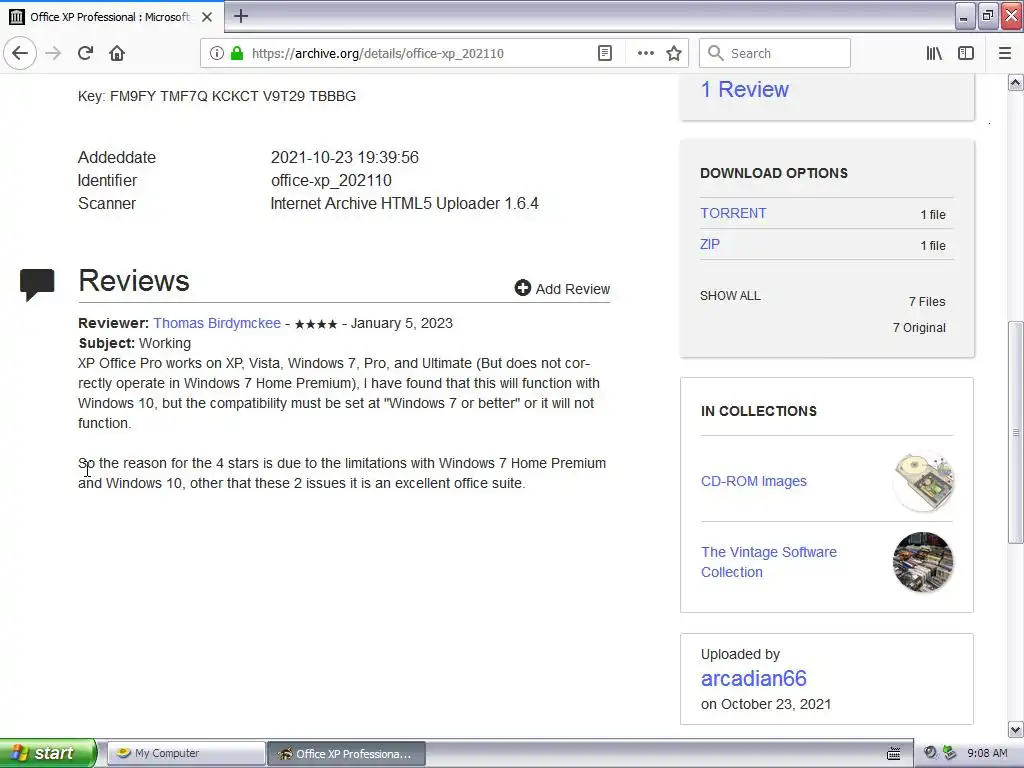Open the CD-ROM Images collection

point(754,481)
